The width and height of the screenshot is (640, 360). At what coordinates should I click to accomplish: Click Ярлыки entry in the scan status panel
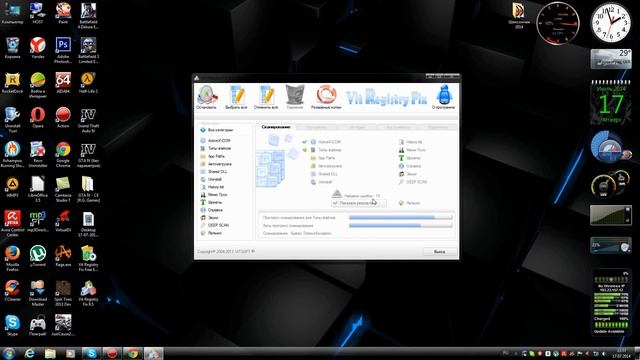[x=409, y=203]
